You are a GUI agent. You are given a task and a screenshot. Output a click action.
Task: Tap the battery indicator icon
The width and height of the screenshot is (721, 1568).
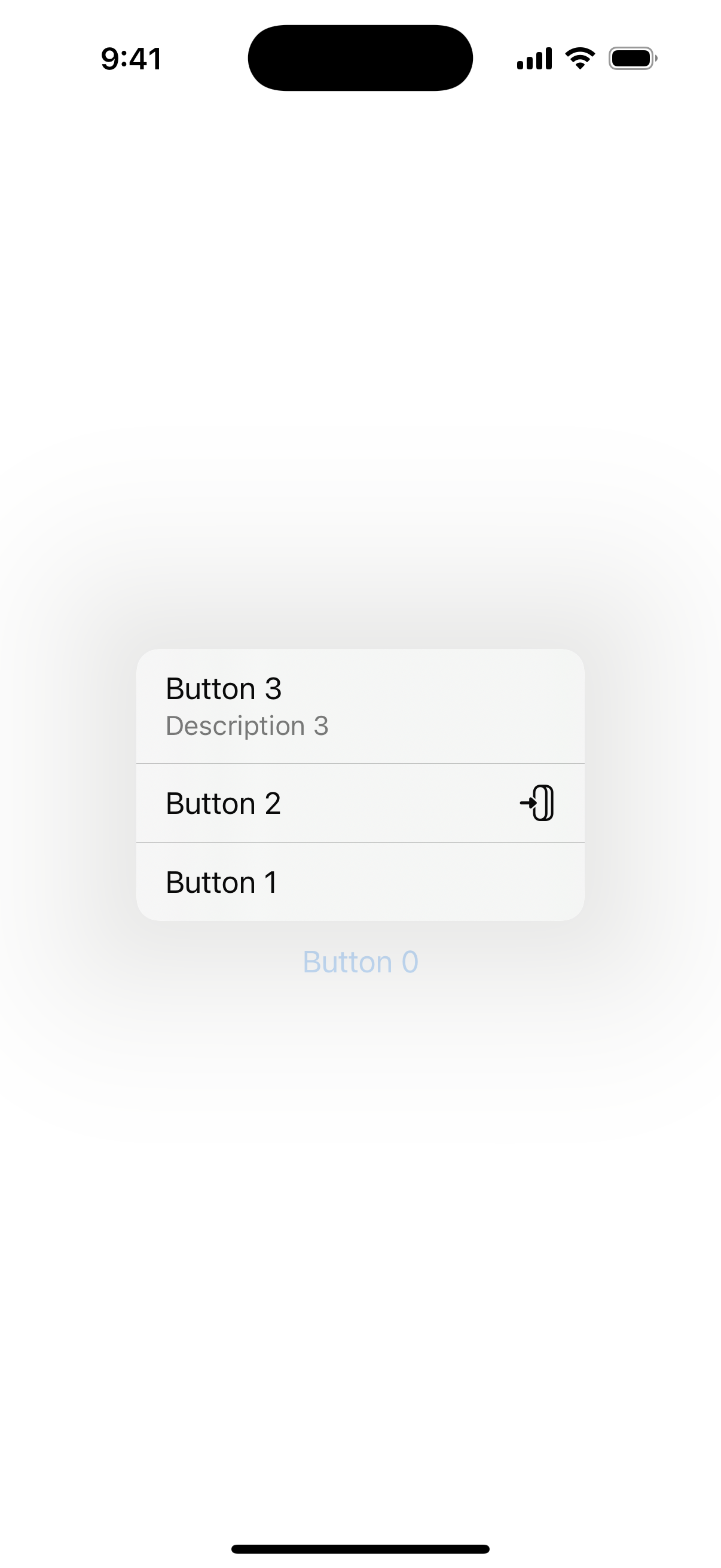(x=633, y=59)
